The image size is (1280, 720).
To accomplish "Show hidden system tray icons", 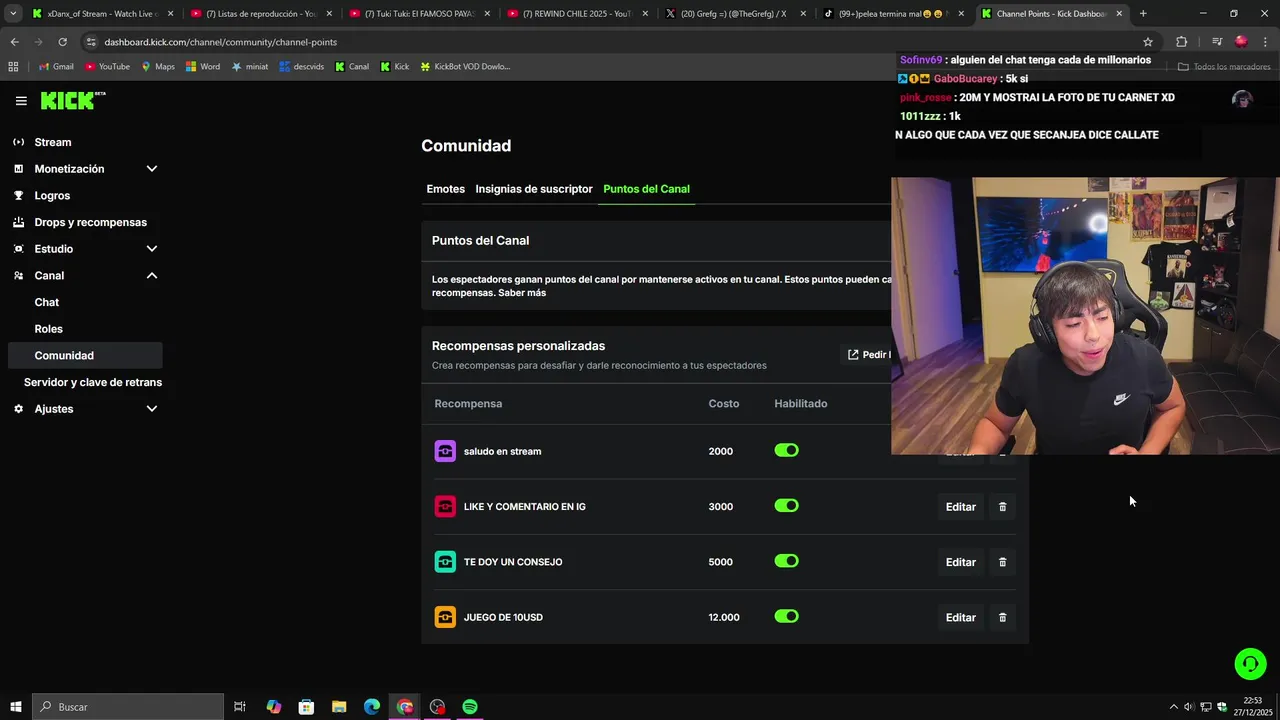I will 1173,707.
